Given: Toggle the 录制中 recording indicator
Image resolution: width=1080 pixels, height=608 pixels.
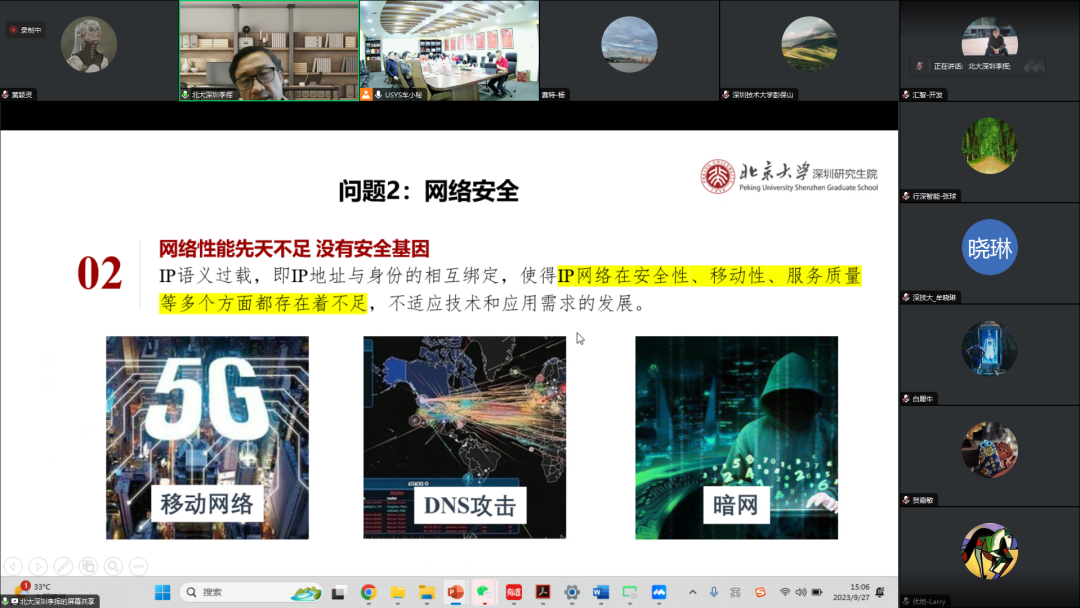Looking at the screenshot, I should pyautogui.click(x=25, y=30).
